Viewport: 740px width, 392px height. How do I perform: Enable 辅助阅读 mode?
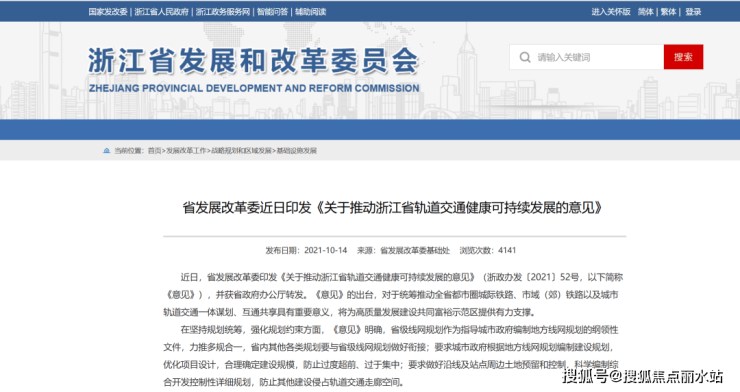coord(311,12)
